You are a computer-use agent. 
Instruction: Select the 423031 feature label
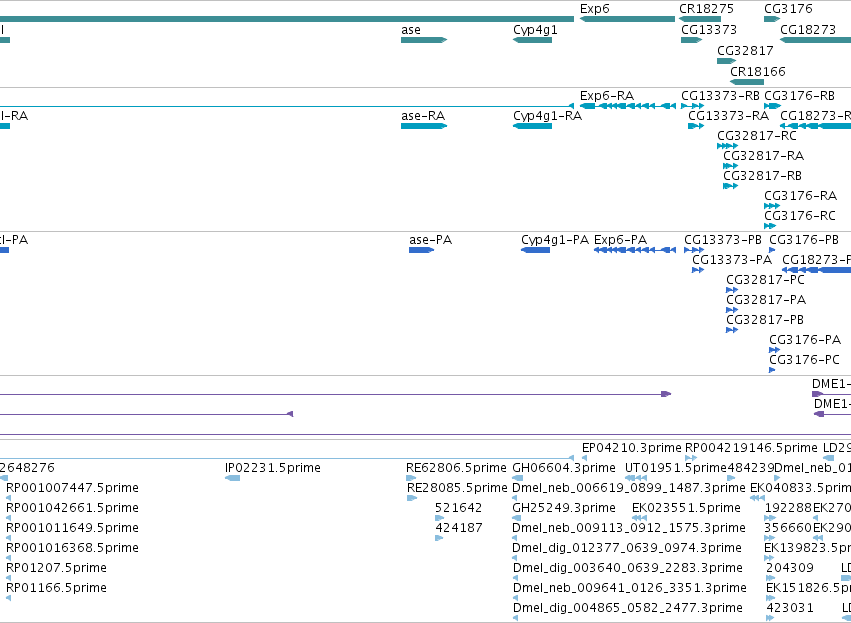(x=790, y=608)
